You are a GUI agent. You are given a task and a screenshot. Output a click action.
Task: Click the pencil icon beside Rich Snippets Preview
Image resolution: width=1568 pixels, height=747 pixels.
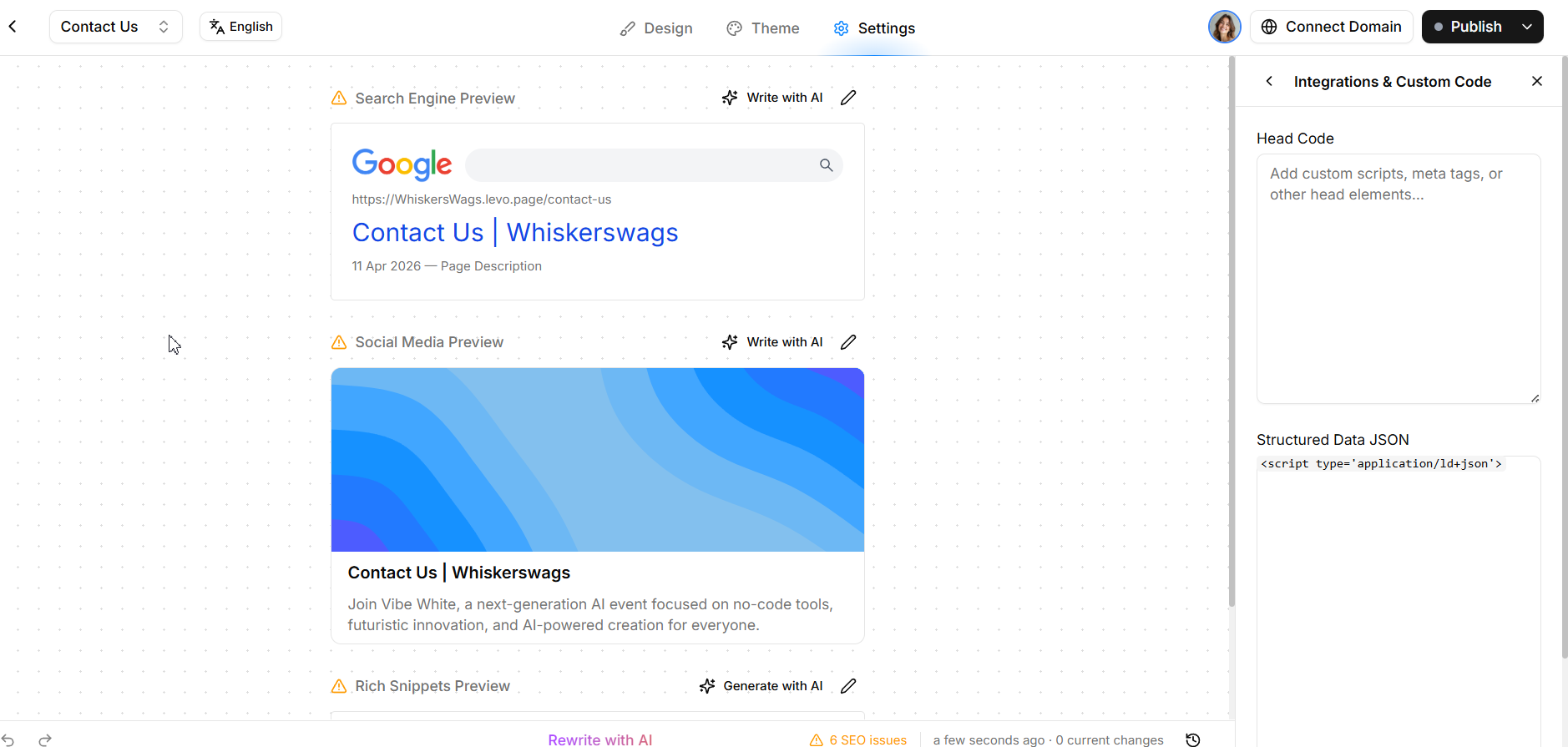848,686
